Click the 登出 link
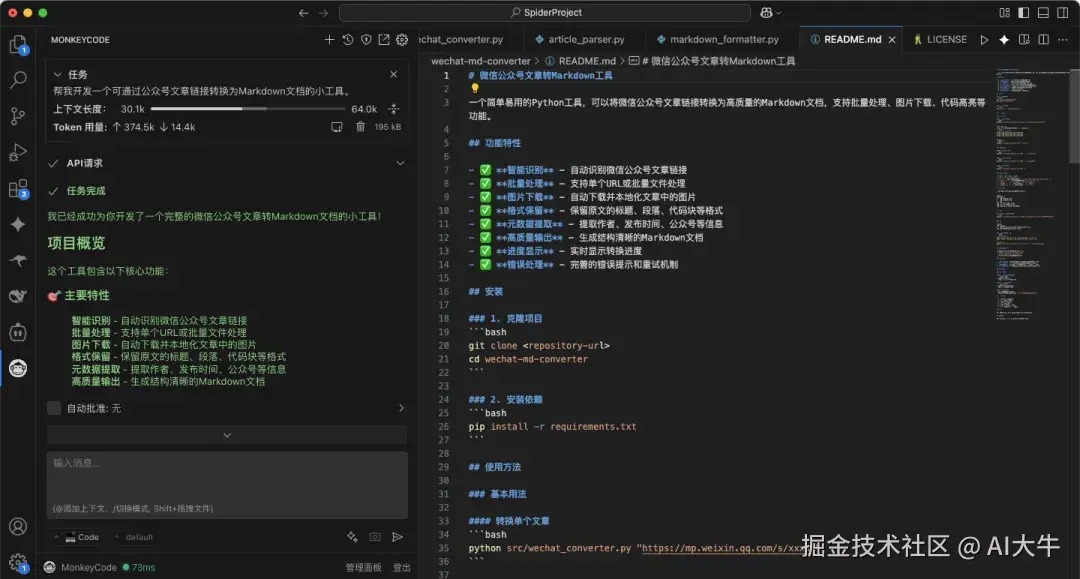This screenshot has width=1080, height=579. point(402,567)
